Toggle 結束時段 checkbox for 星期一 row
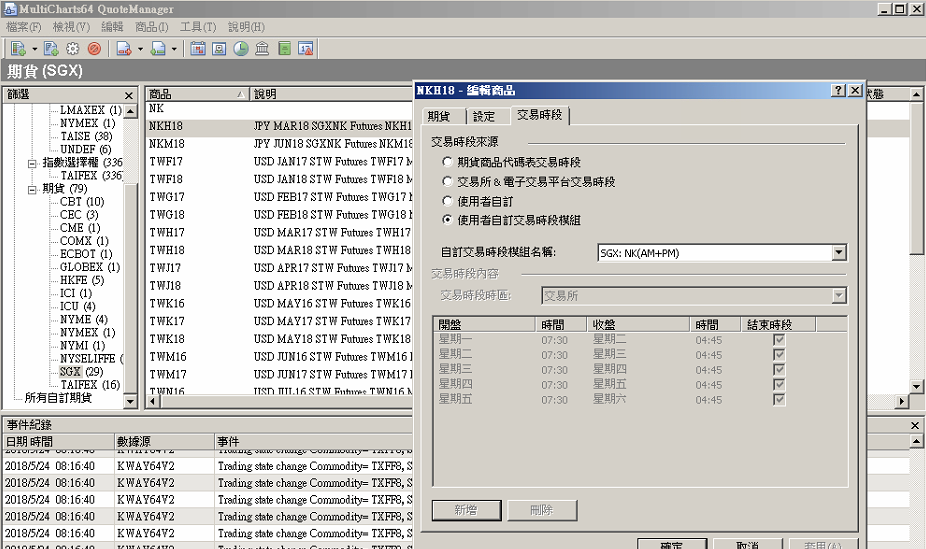The width and height of the screenshot is (926, 549). click(x=779, y=339)
